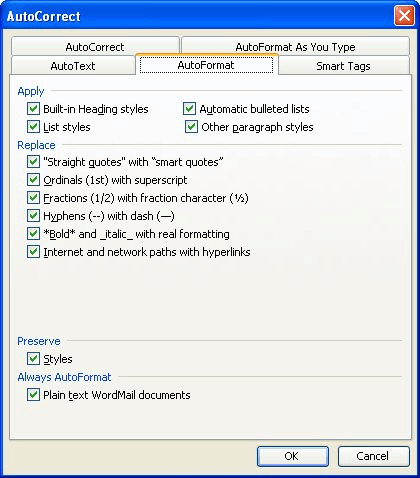Uncheck Plain text WordMail documents
420x478 pixels.
[33, 395]
